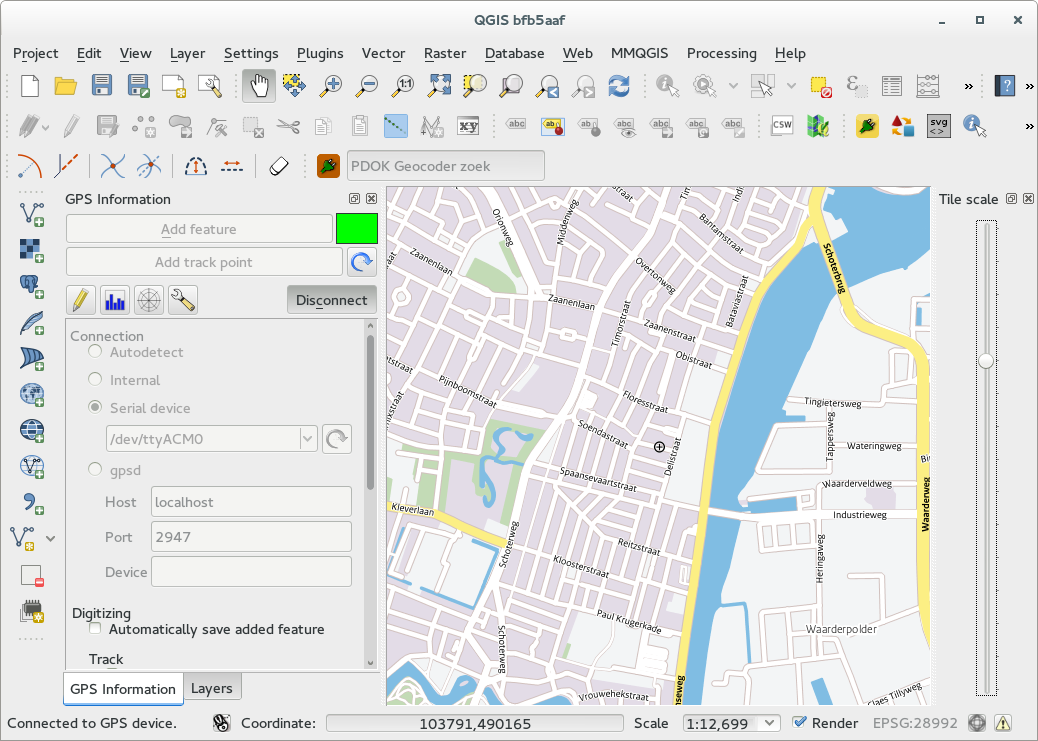Zoom to native 1:1 resolution
The image size is (1038, 741).
(x=403, y=86)
